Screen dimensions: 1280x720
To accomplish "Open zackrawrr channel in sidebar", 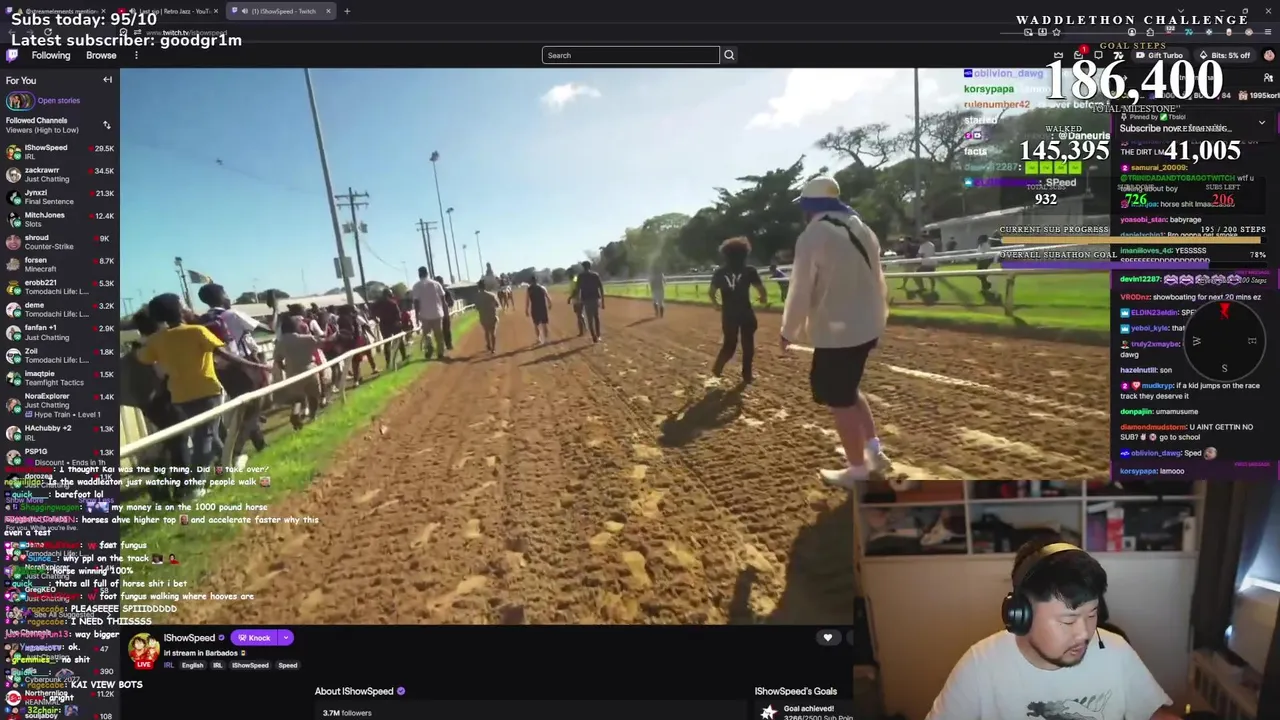I will 60,174.
